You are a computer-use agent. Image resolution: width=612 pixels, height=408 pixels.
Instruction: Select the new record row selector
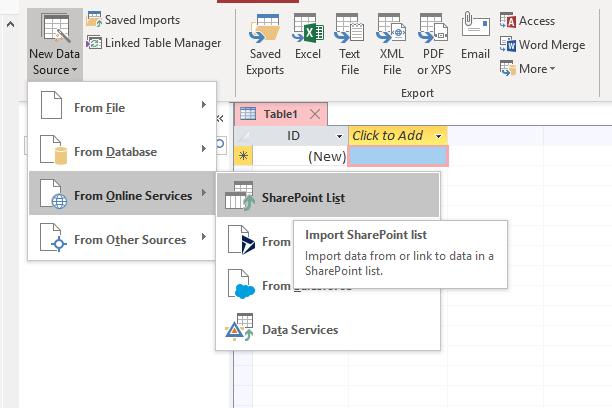click(x=244, y=156)
